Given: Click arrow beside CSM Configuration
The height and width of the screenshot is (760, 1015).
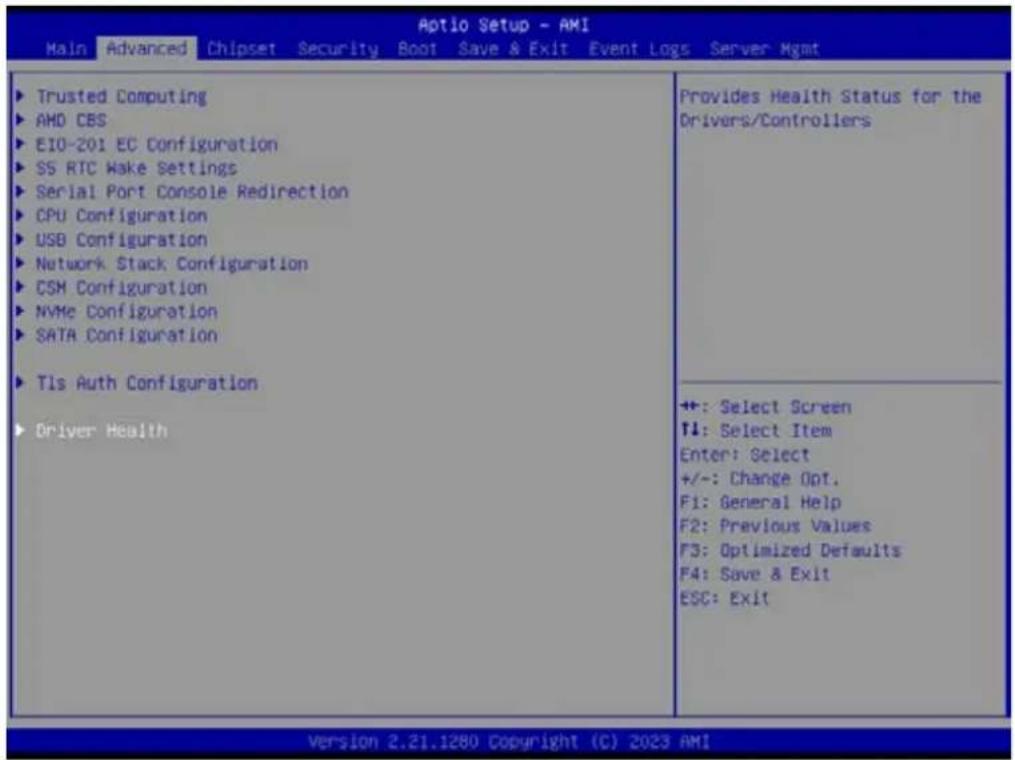Looking at the screenshot, I should 20,288.
